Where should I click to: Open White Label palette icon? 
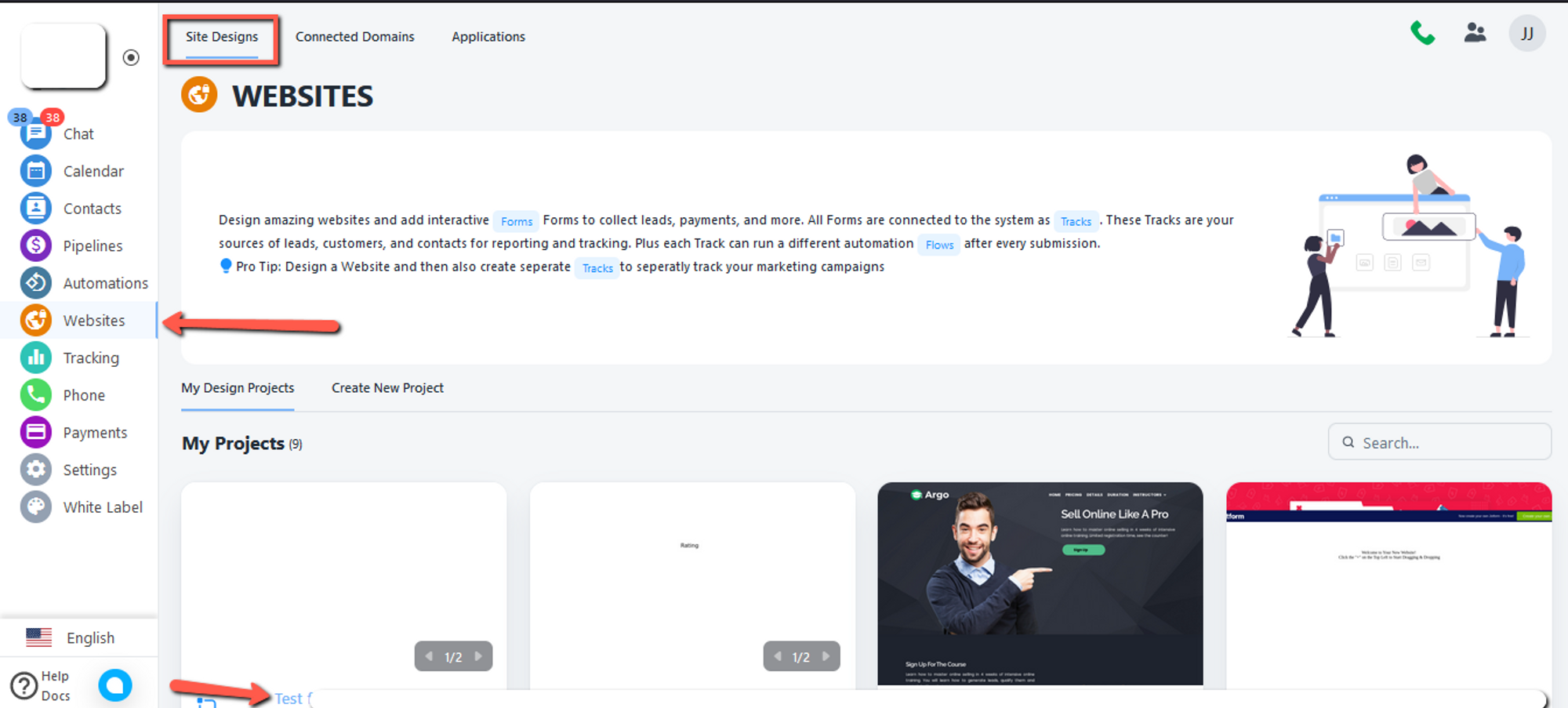(35, 507)
